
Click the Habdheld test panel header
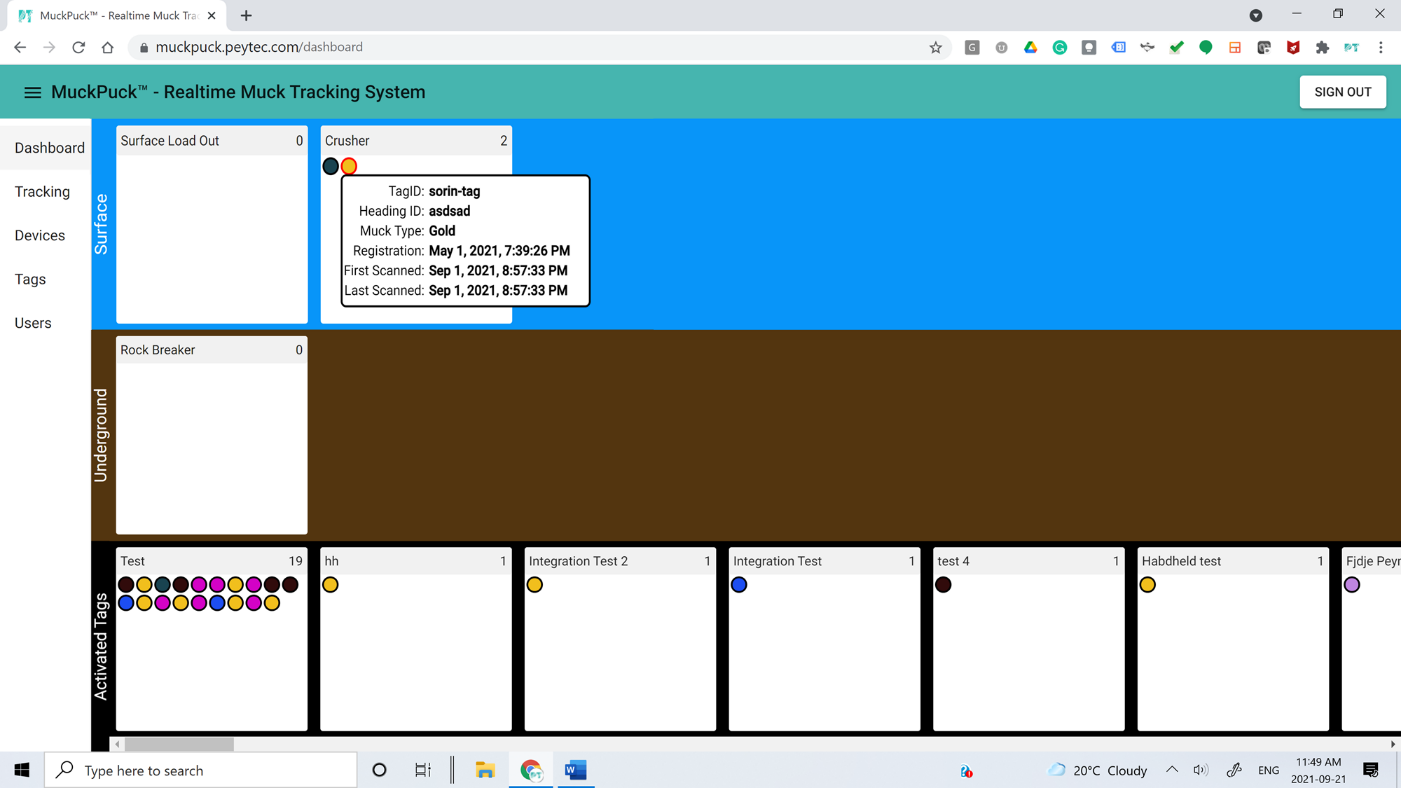point(1233,561)
